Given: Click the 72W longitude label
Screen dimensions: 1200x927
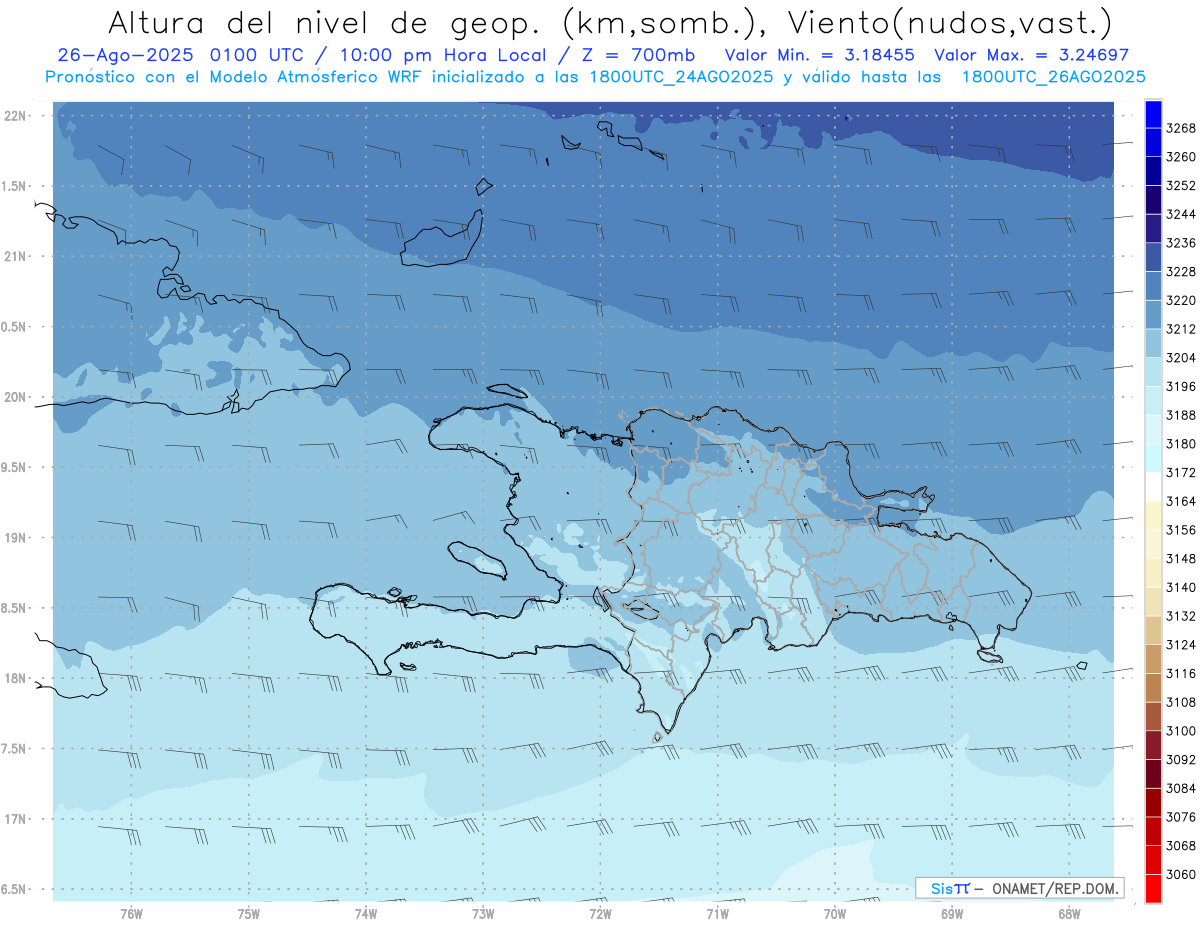Looking at the screenshot, I should tap(600, 913).
